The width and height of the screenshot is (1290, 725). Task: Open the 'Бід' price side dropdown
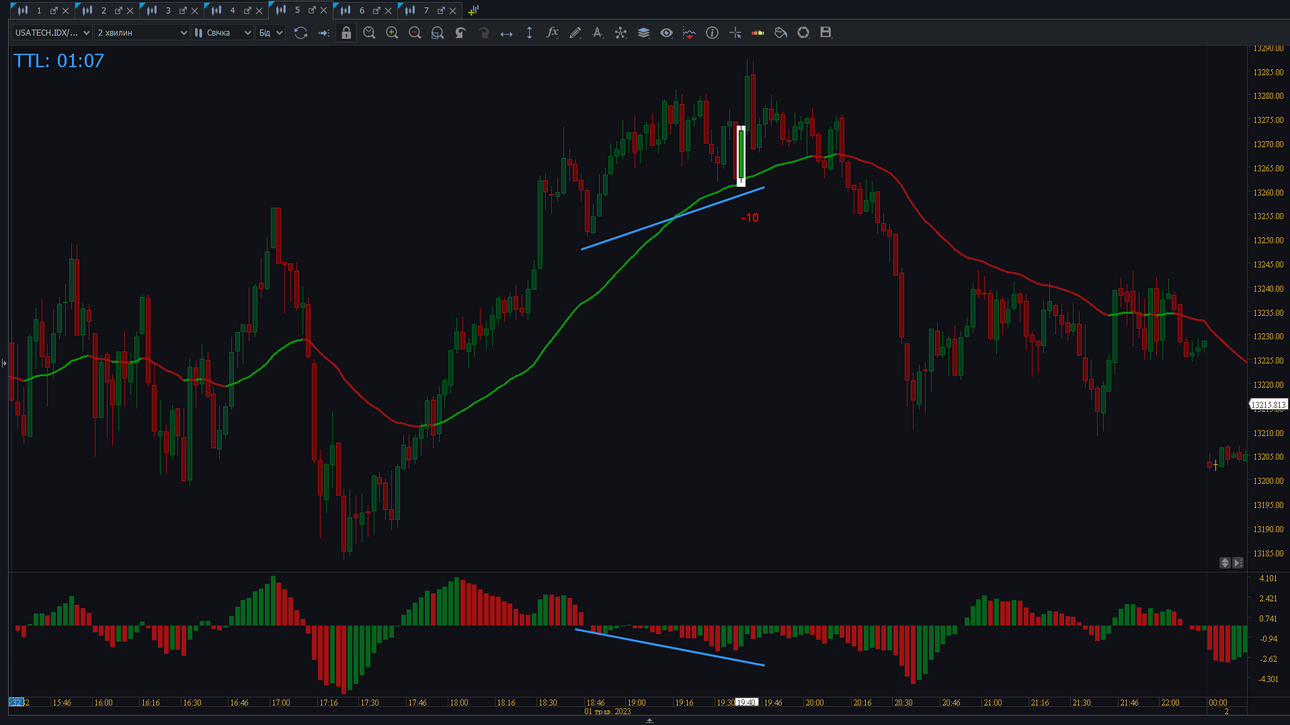(x=270, y=33)
